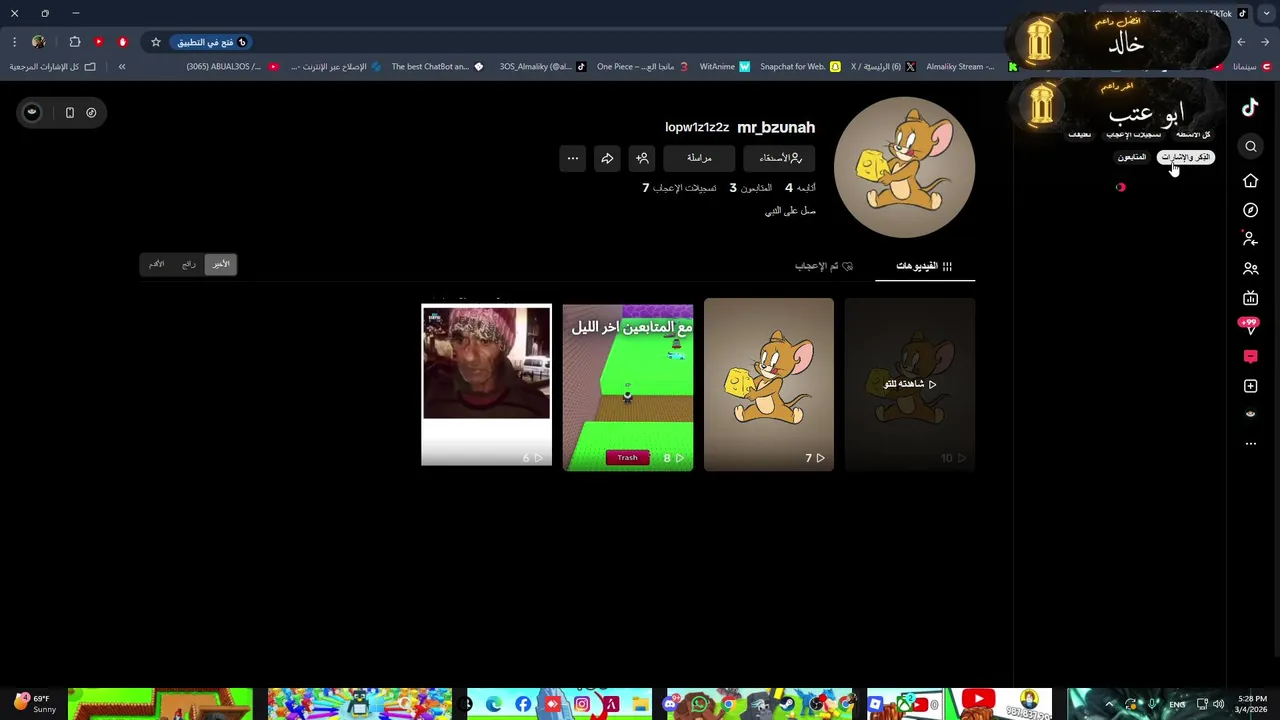Image resolution: width=1280 pixels, height=720 pixels.
Task: Click Open in app button in address bar
Action: tap(212, 42)
